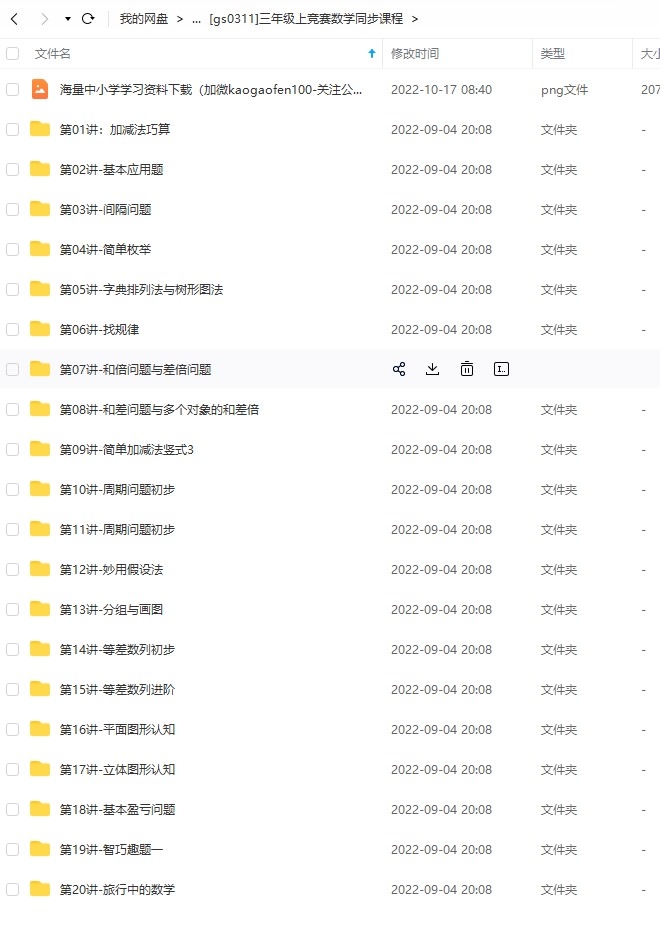Click the chevron after 三年级上竞赛数学同步课程
This screenshot has height=931, width=660.
click(x=415, y=19)
